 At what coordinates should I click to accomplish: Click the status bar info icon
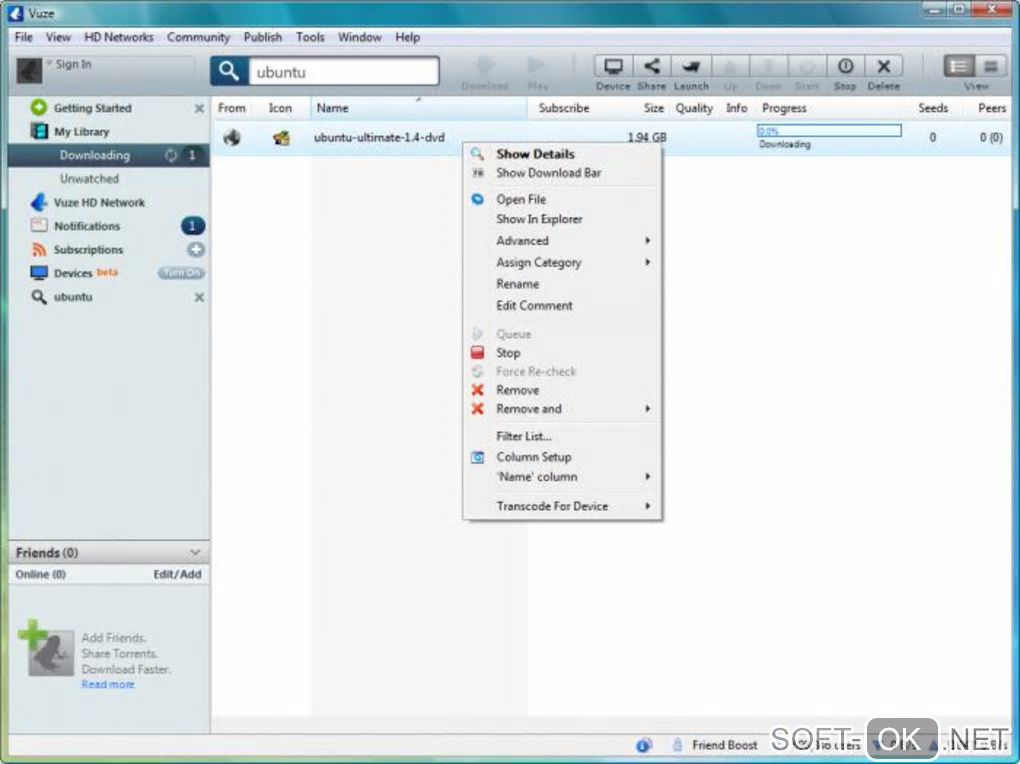point(643,746)
